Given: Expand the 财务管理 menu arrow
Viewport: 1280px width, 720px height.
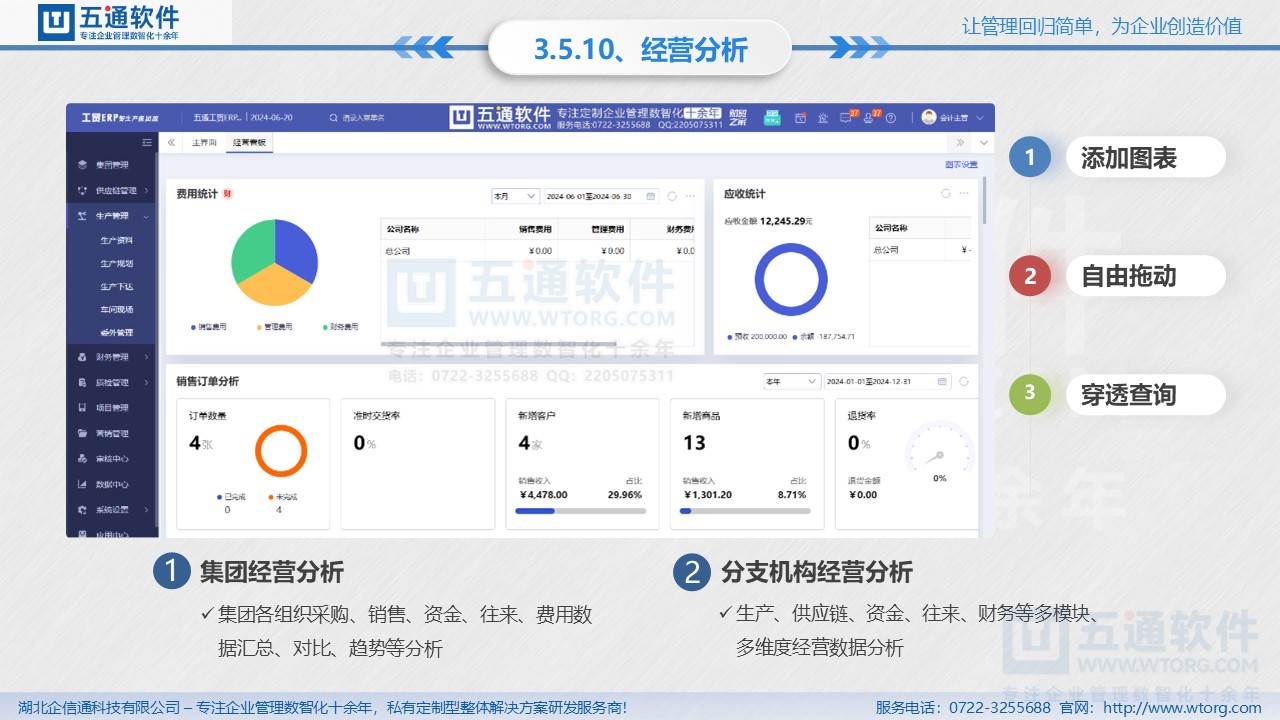Looking at the screenshot, I should pyautogui.click(x=146, y=357).
